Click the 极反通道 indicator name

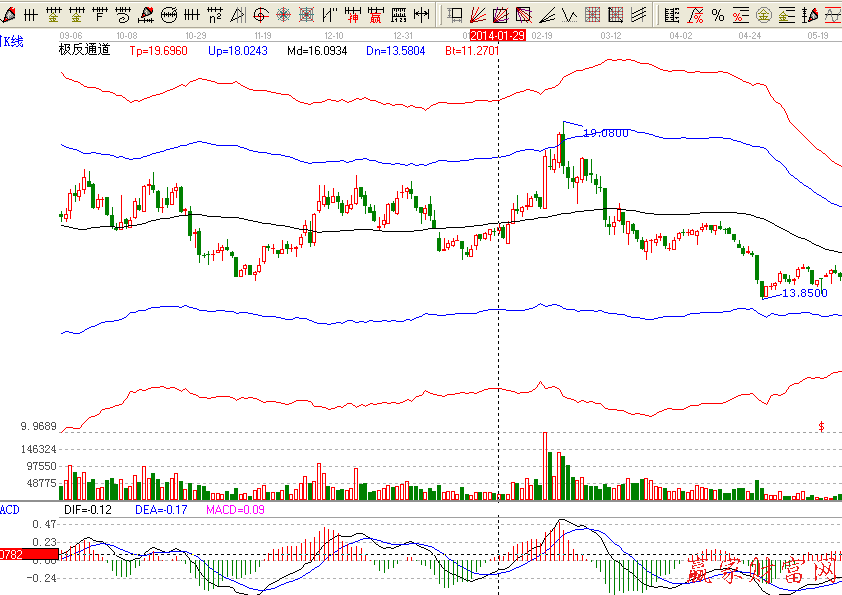pos(84,50)
